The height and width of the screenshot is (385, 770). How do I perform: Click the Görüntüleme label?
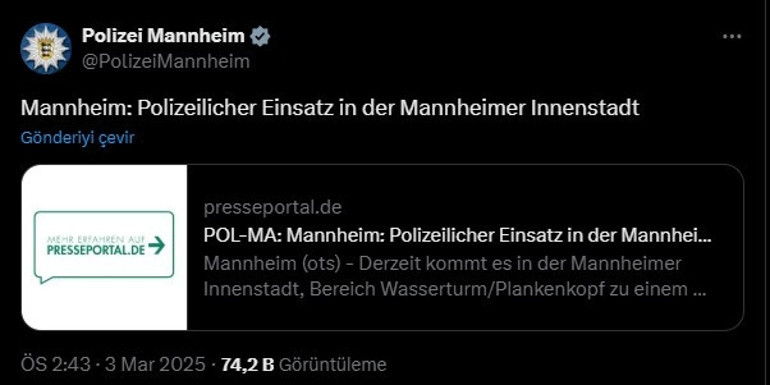(x=332, y=364)
